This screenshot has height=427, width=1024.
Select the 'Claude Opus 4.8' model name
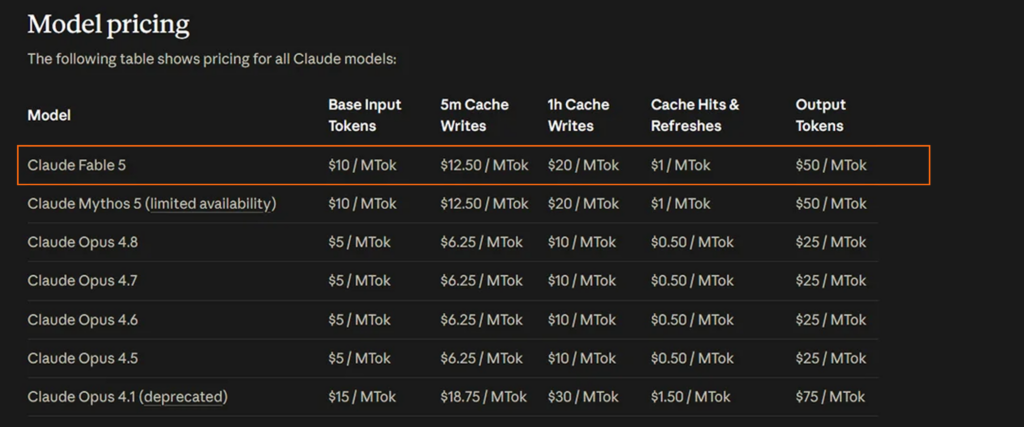point(82,242)
